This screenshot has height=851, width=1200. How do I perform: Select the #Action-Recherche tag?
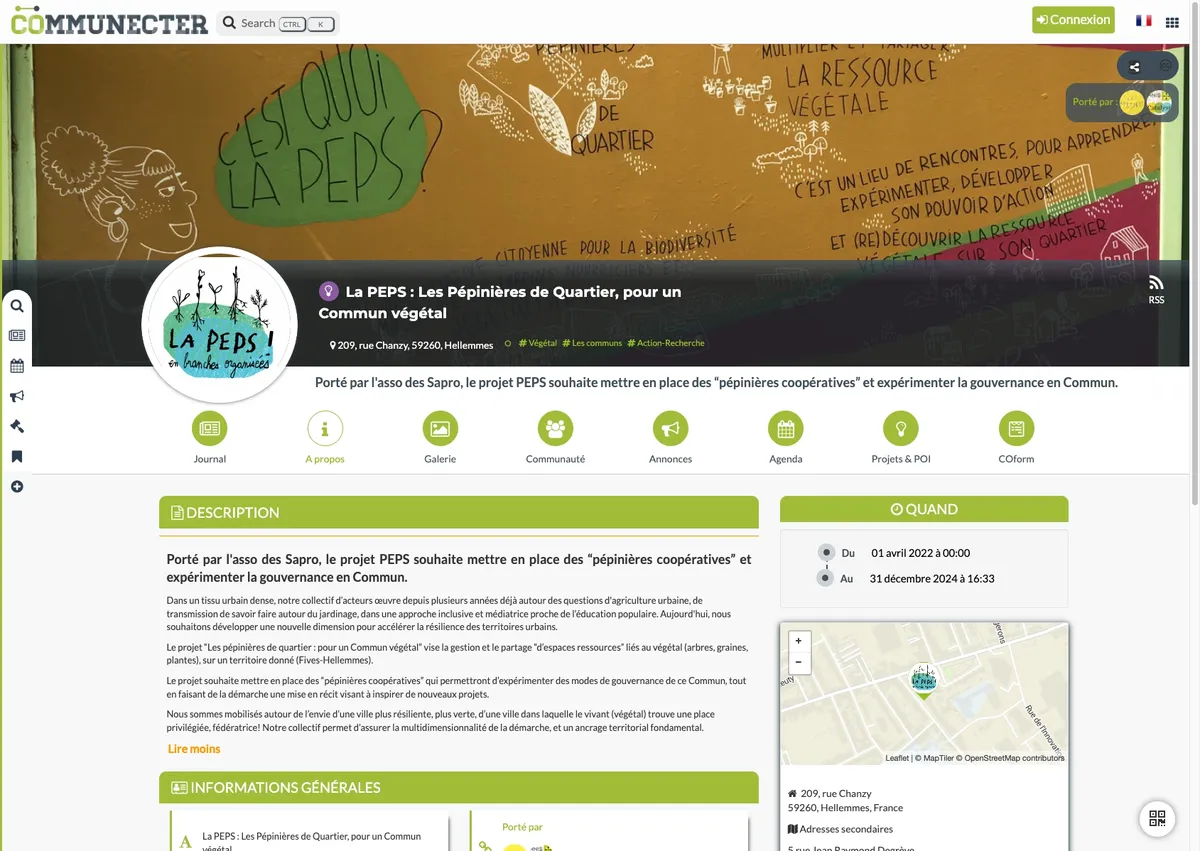click(666, 343)
